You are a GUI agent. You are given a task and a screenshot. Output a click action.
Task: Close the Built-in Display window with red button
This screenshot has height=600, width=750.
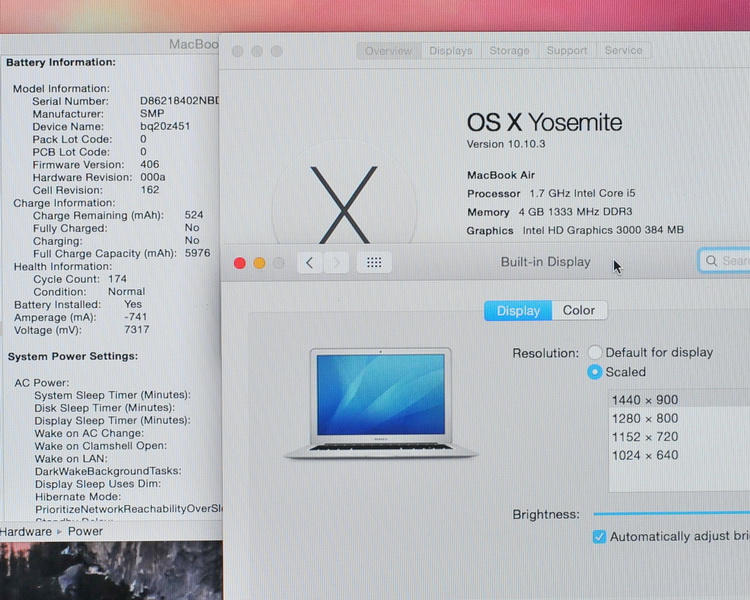coord(240,263)
